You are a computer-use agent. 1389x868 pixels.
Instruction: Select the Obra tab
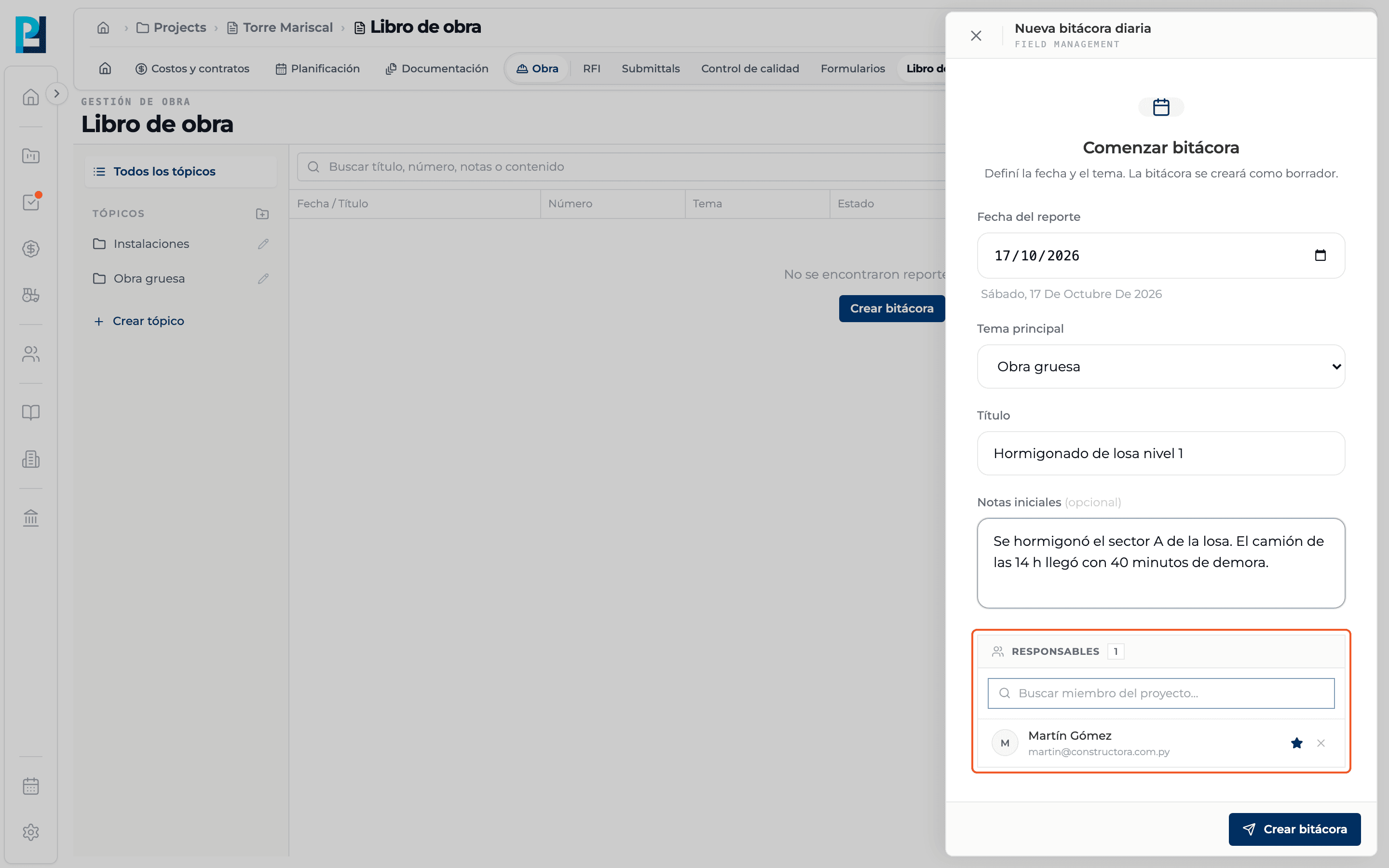(537, 68)
